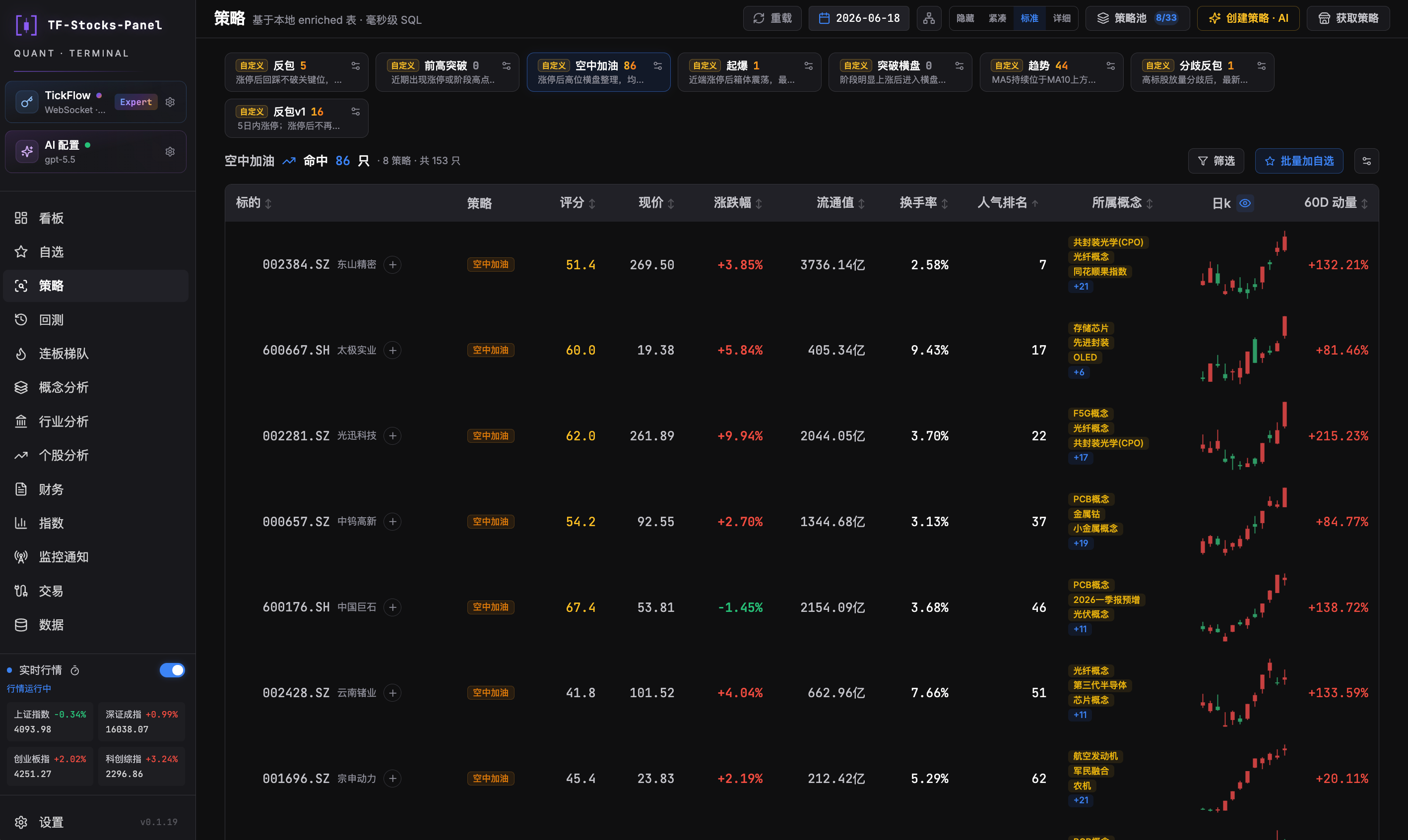The height and width of the screenshot is (840, 1408).
Task: Sort table by 流通值 column
Action: (841, 203)
